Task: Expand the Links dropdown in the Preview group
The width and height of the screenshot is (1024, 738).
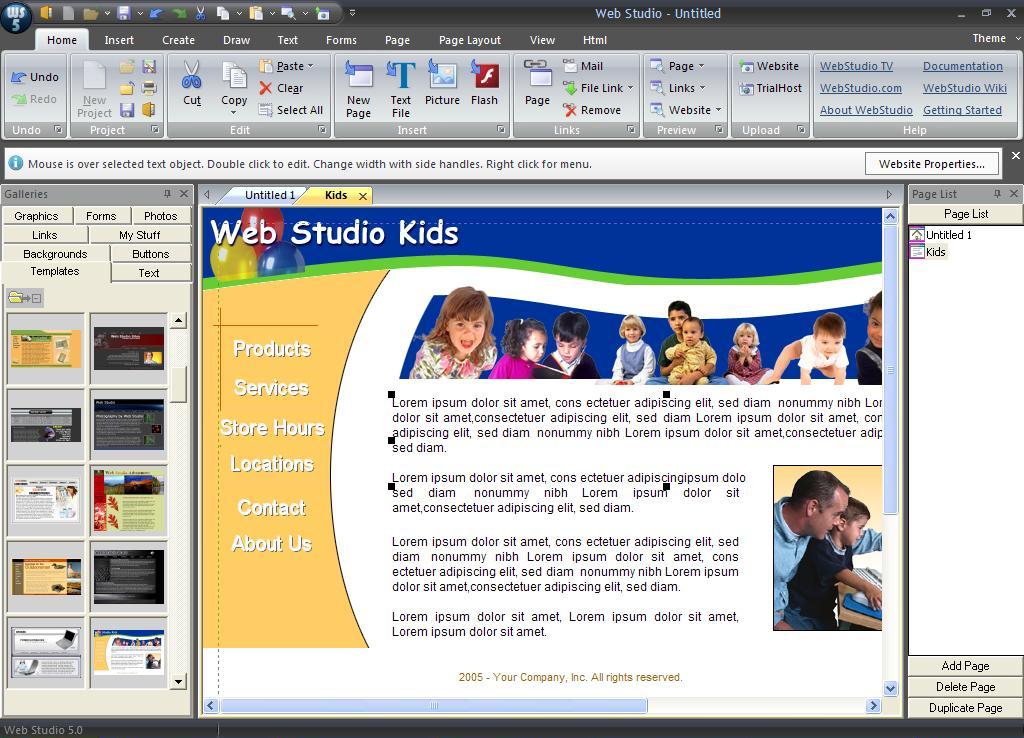Action: pos(681,88)
